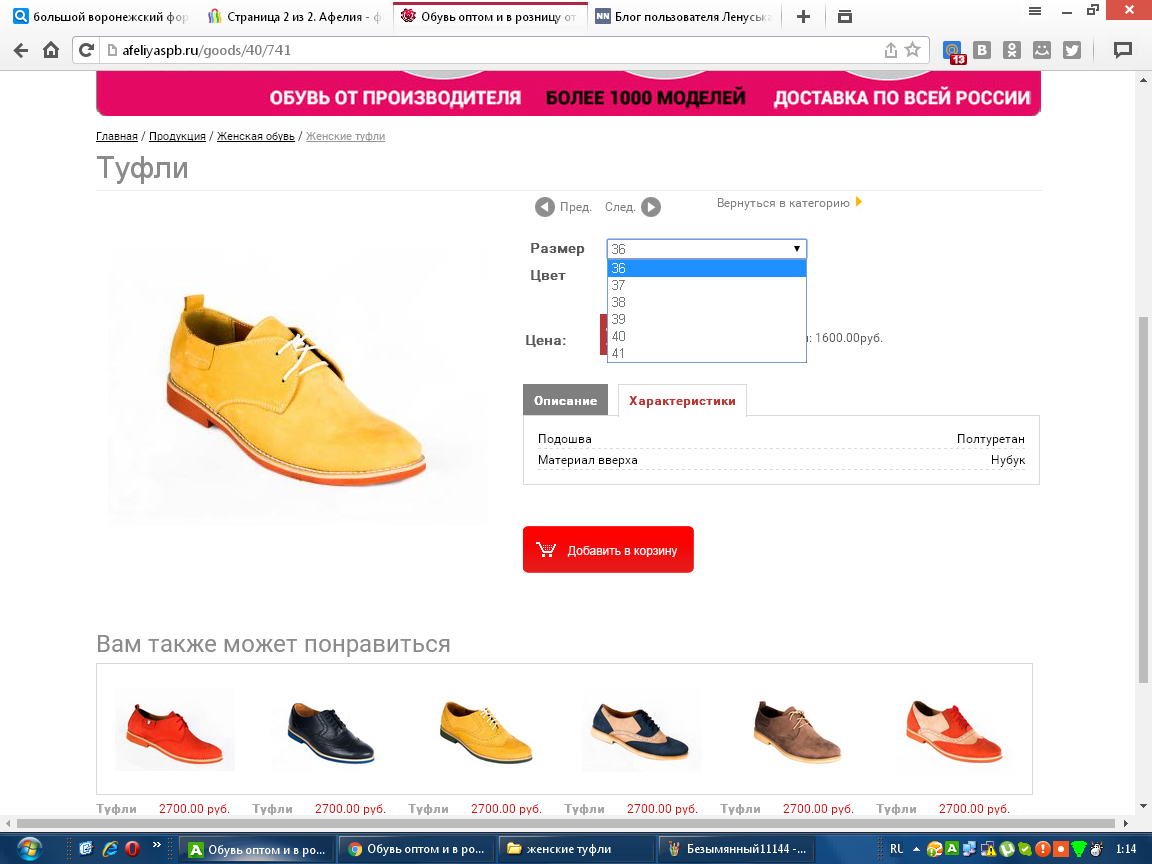Reload the page with the refresh icon

(87, 50)
